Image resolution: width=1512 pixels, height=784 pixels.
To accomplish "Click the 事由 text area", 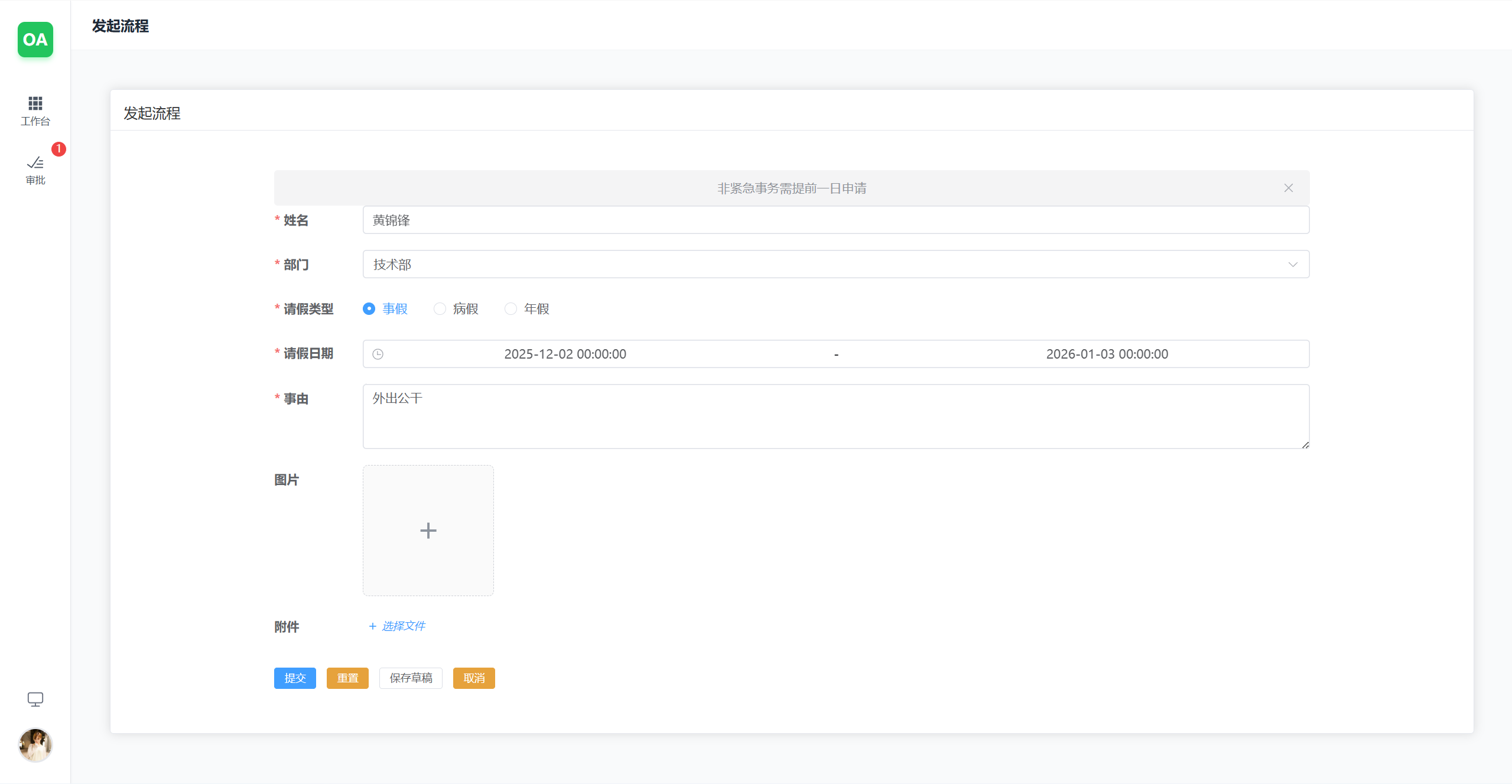I will [835, 417].
